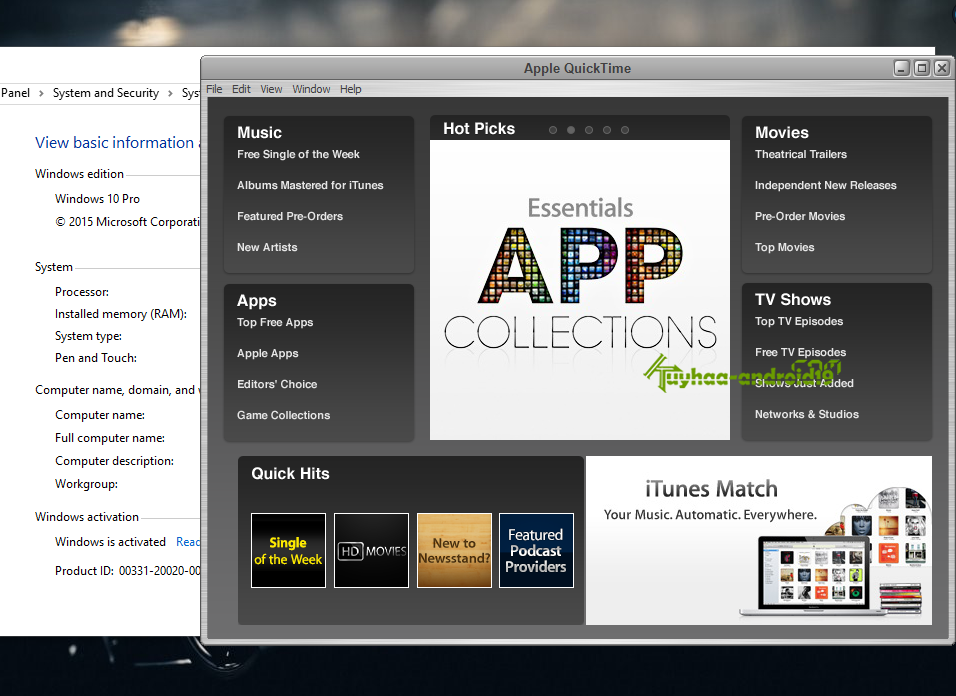The height and width of the screenshot is (696, 956).
Task: Open Top Free Apps
Action: (275, 322)
